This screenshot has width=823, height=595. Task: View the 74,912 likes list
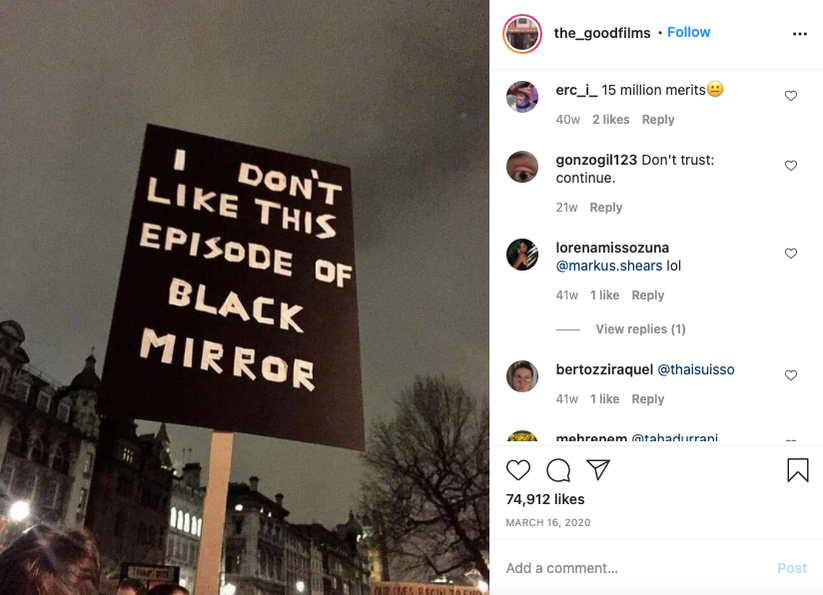click(x=545, y=499)
